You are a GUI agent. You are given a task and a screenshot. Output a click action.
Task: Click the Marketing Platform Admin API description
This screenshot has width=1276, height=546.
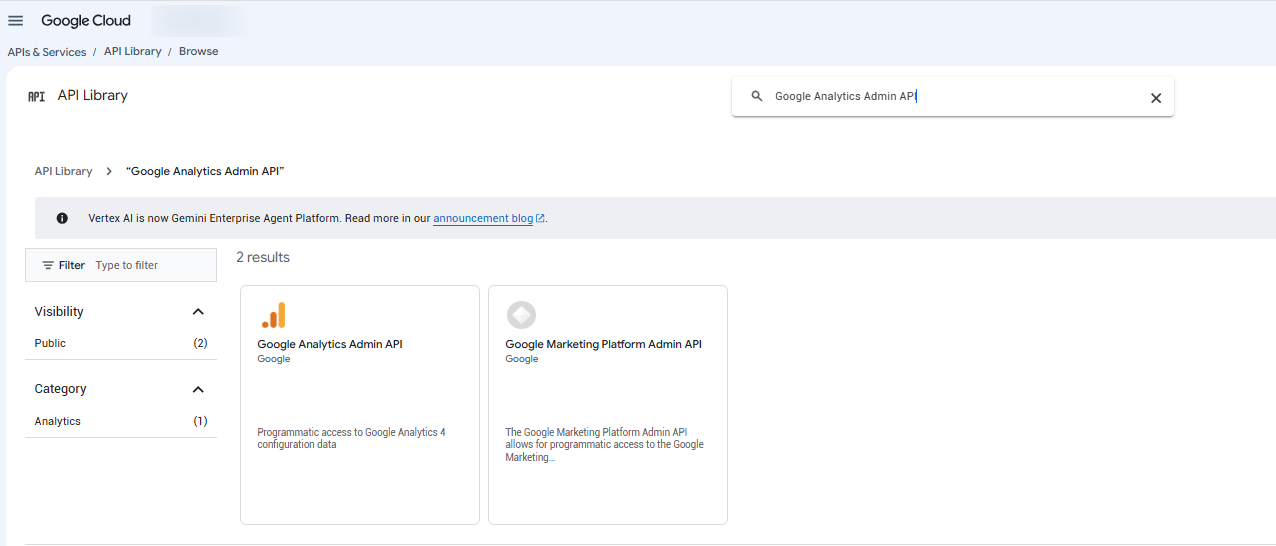point(605,445)
